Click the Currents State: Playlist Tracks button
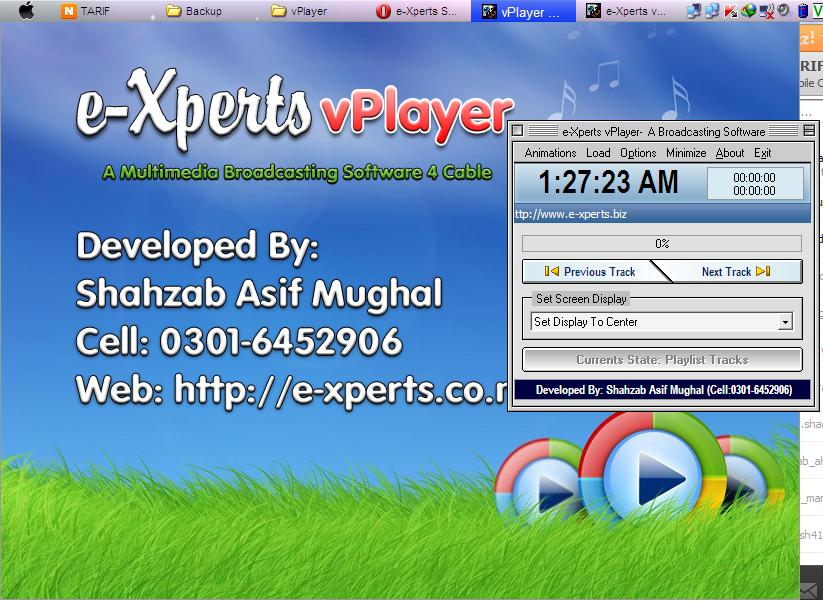Image resolution: width=823 pixels, height=601 pixels. tap(662, 360)
